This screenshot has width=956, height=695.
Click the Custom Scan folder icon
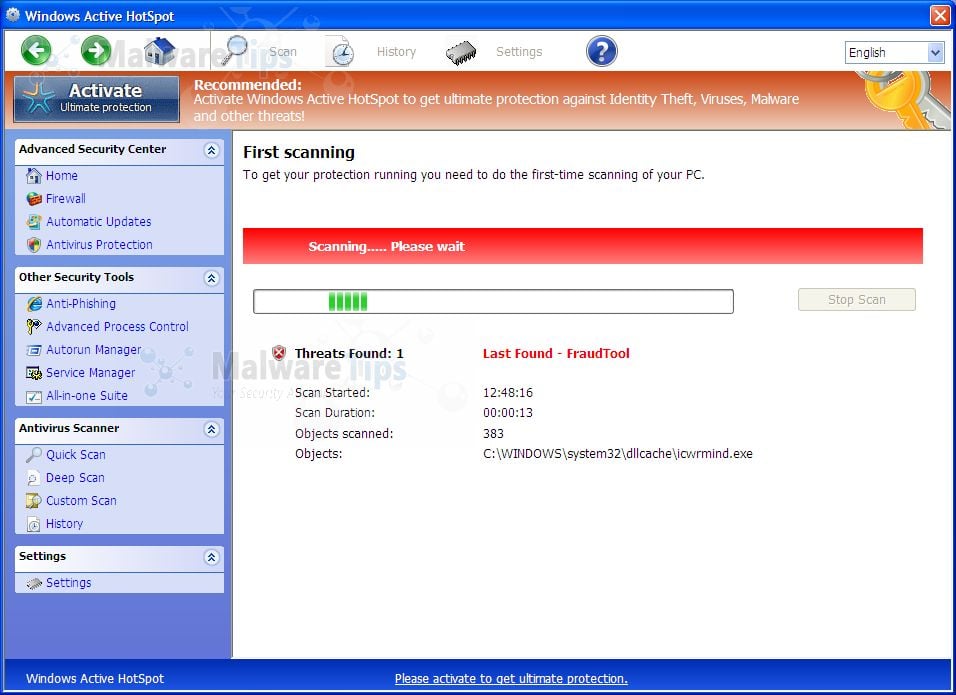click(34, 501)
